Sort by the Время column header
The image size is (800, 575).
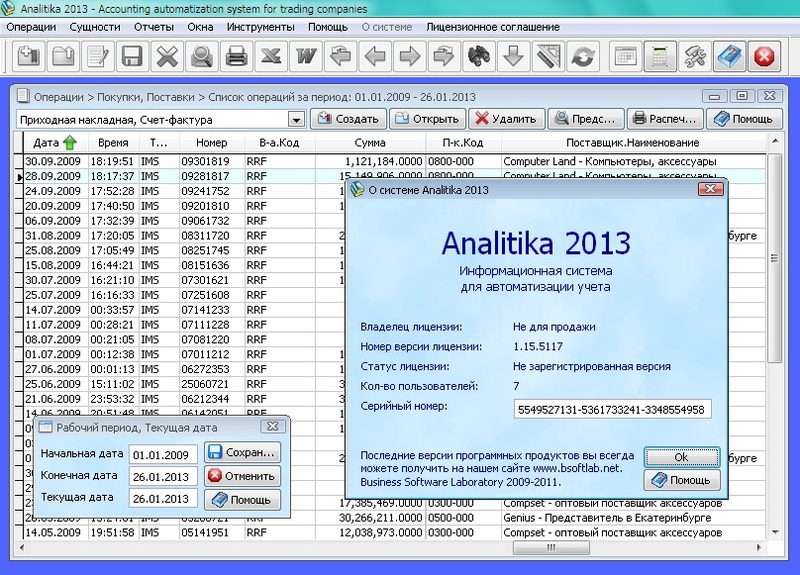(113, 143)
